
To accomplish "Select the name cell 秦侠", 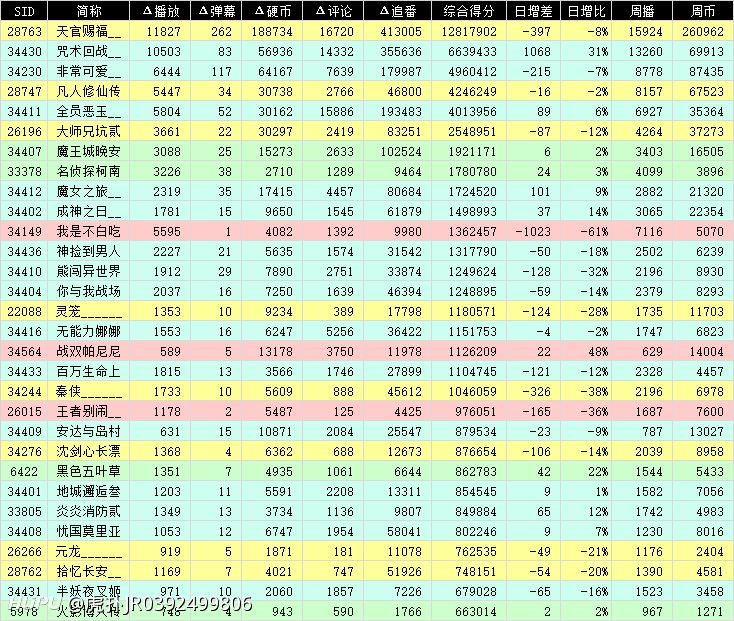I will (x=88, y=392).
